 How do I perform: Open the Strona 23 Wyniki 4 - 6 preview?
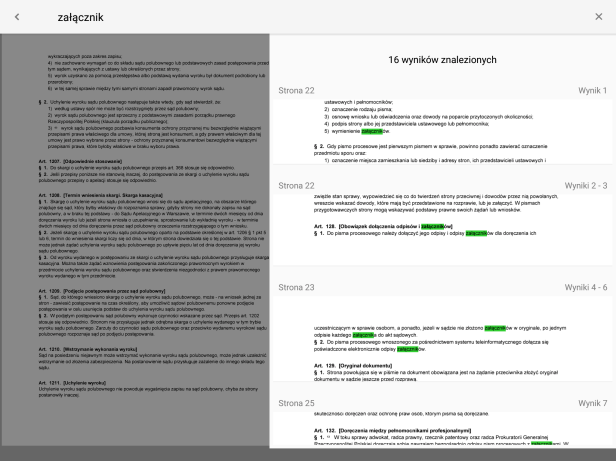[442, 335]
